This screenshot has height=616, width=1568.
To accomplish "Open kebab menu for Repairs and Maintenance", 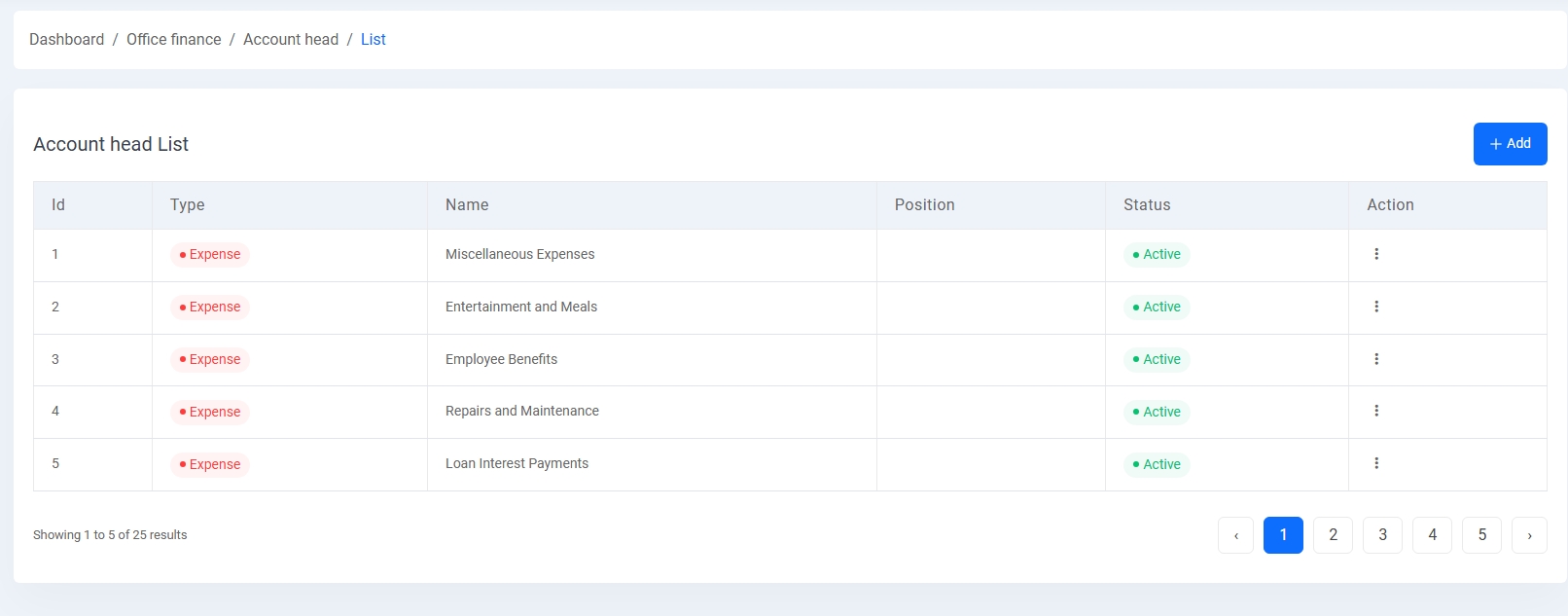I will [1375, 411].
